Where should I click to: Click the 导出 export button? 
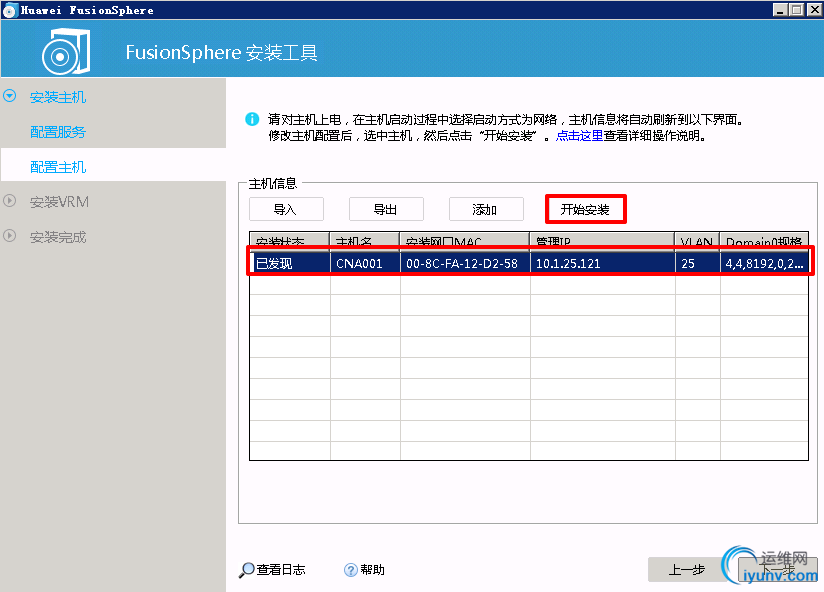[386, 210]
